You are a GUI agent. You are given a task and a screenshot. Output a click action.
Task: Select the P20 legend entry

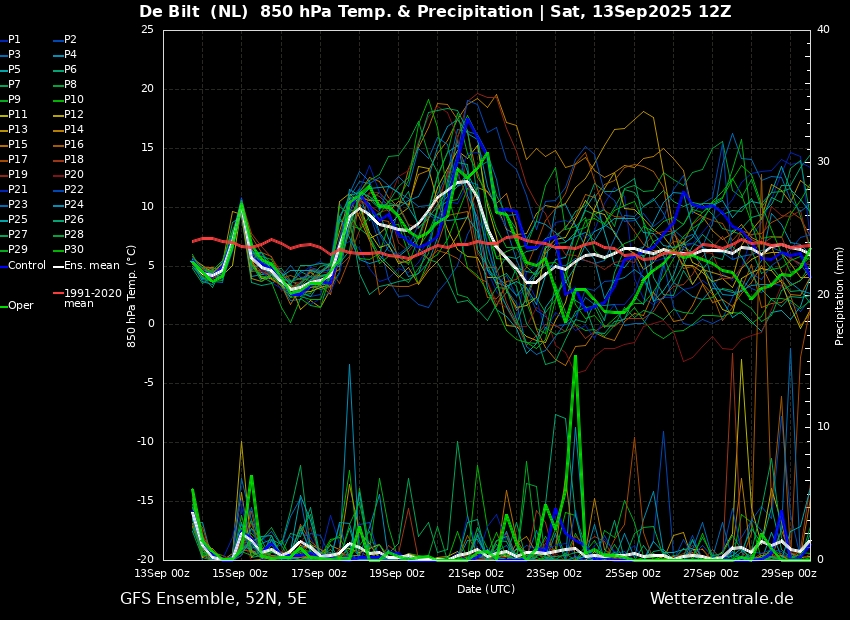coord(68,175)
